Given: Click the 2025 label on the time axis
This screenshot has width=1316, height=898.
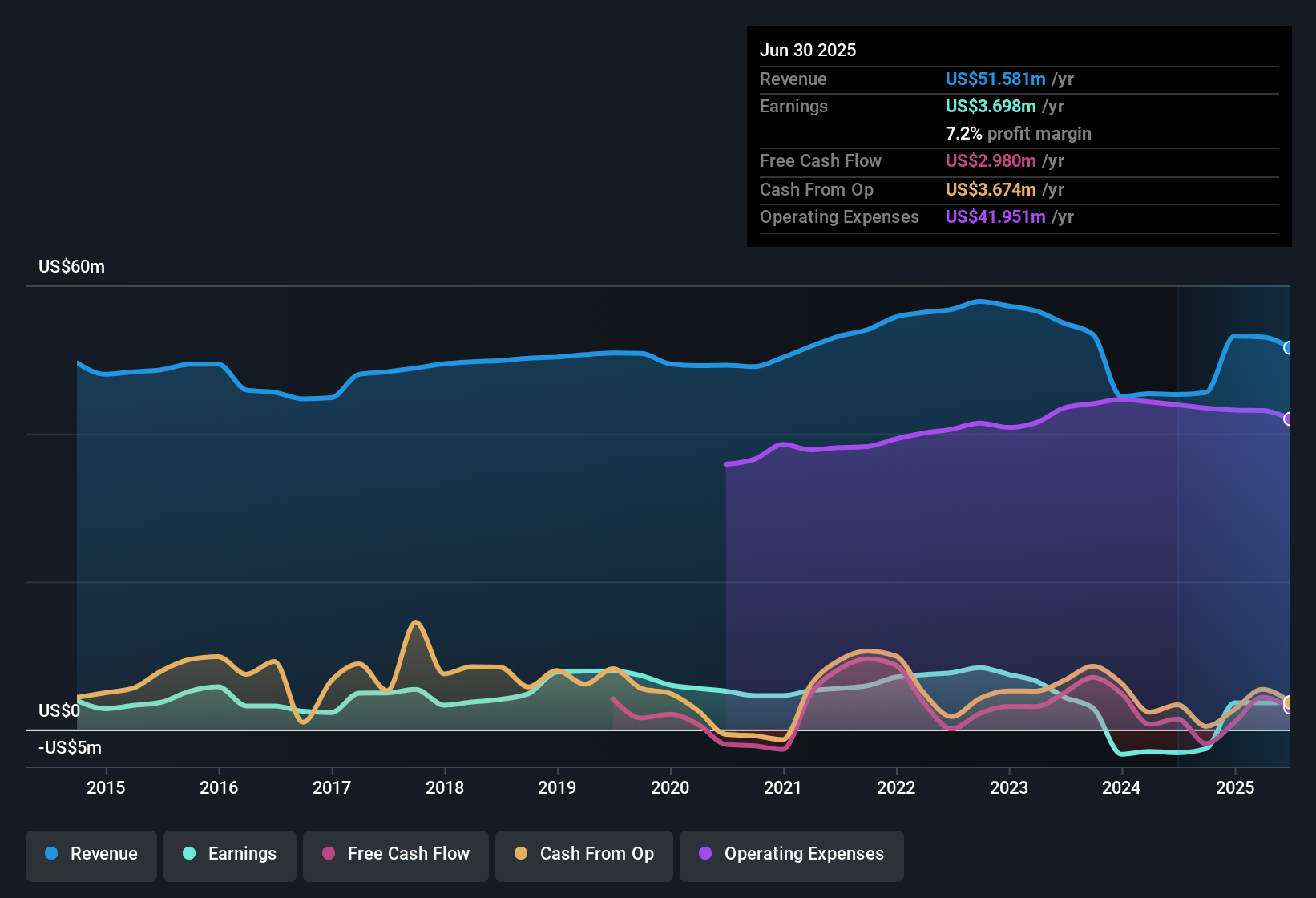Looking at the screenshot, I should (1235, 787).
